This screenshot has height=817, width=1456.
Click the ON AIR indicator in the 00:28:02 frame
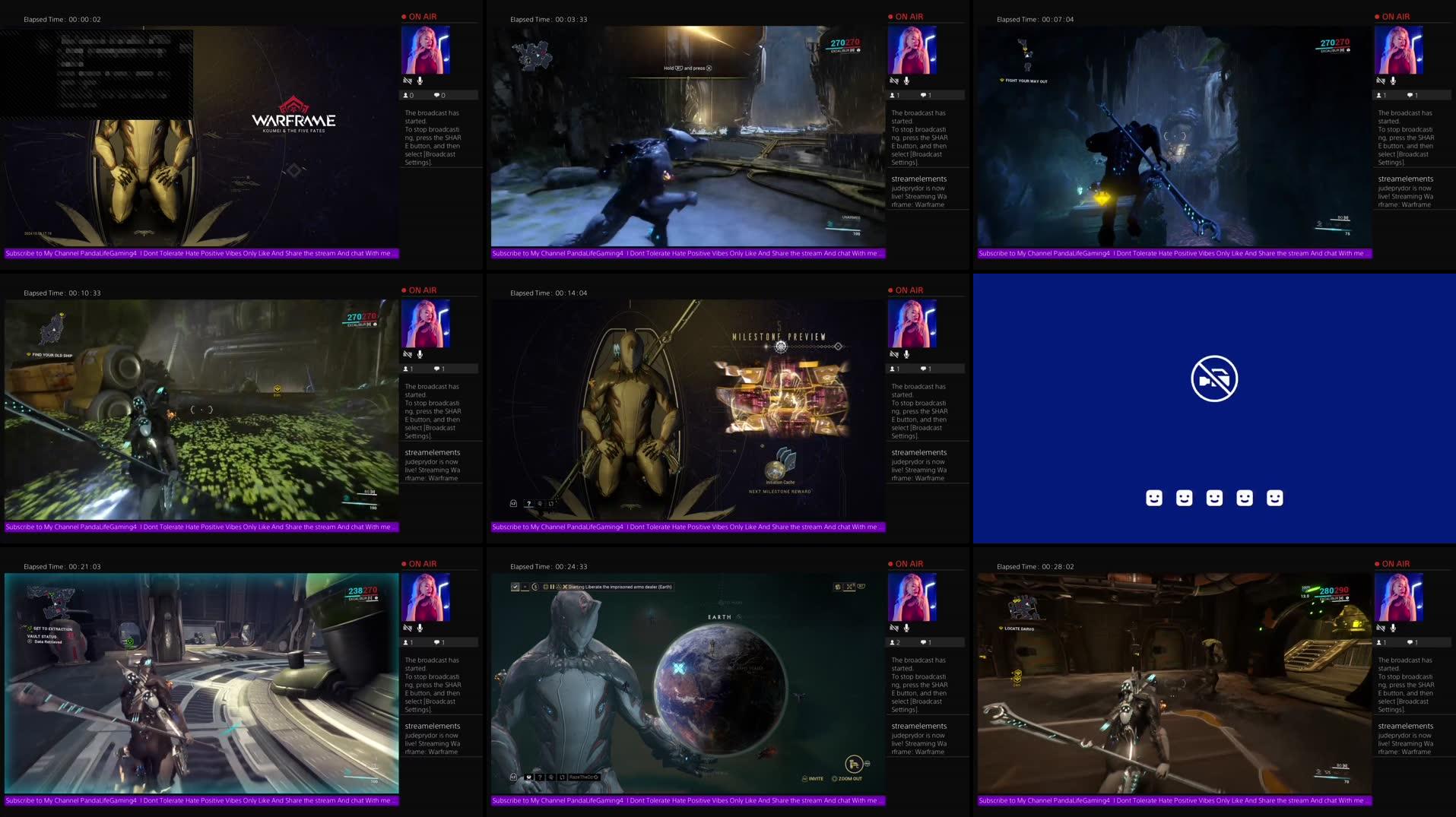tap(1392, 564)
